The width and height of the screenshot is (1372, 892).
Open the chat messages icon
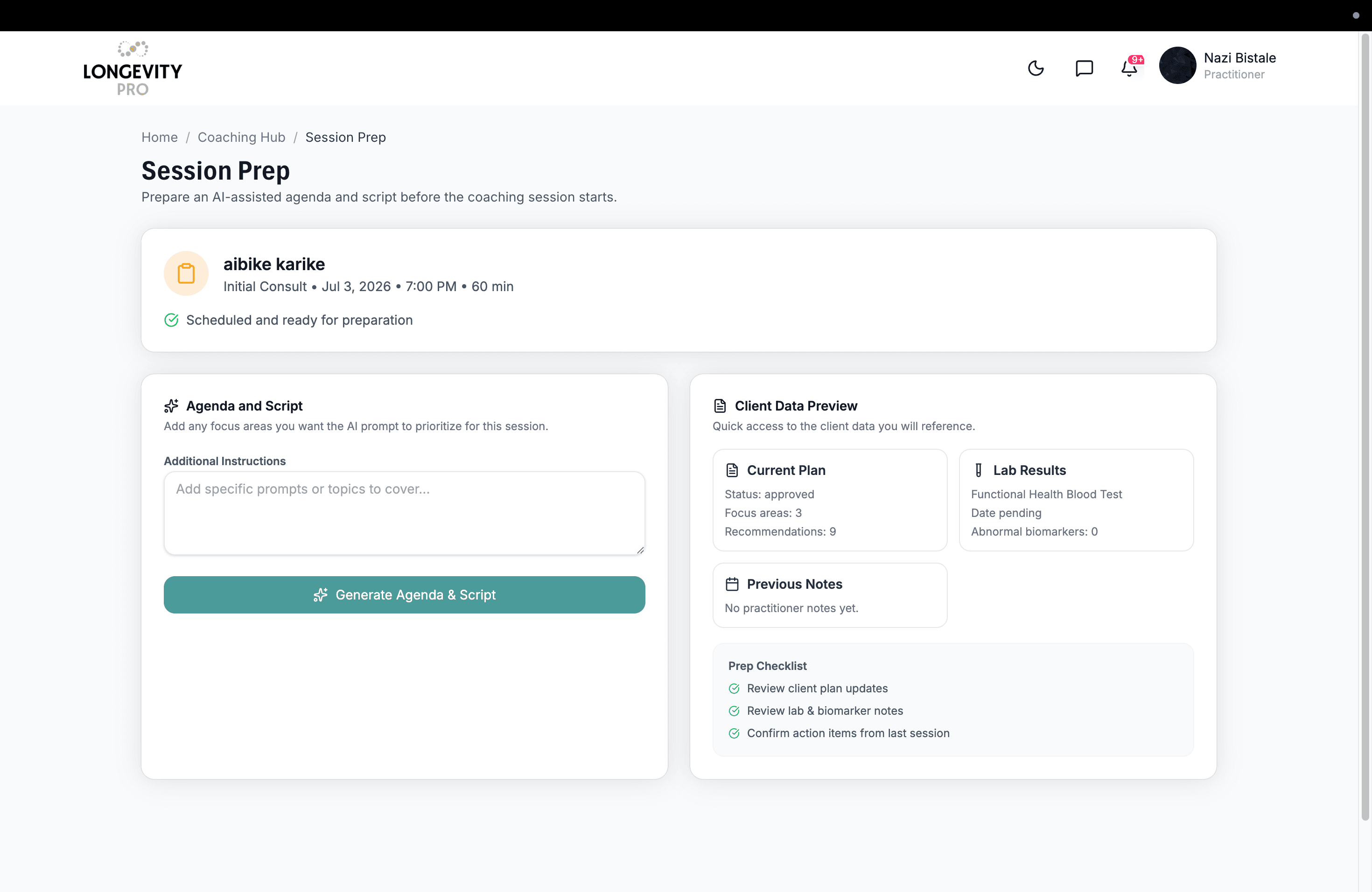(1084, 68)
